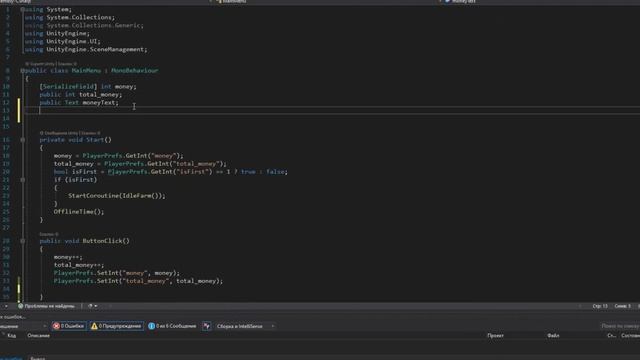Click the error list search field

pos(620,326)
